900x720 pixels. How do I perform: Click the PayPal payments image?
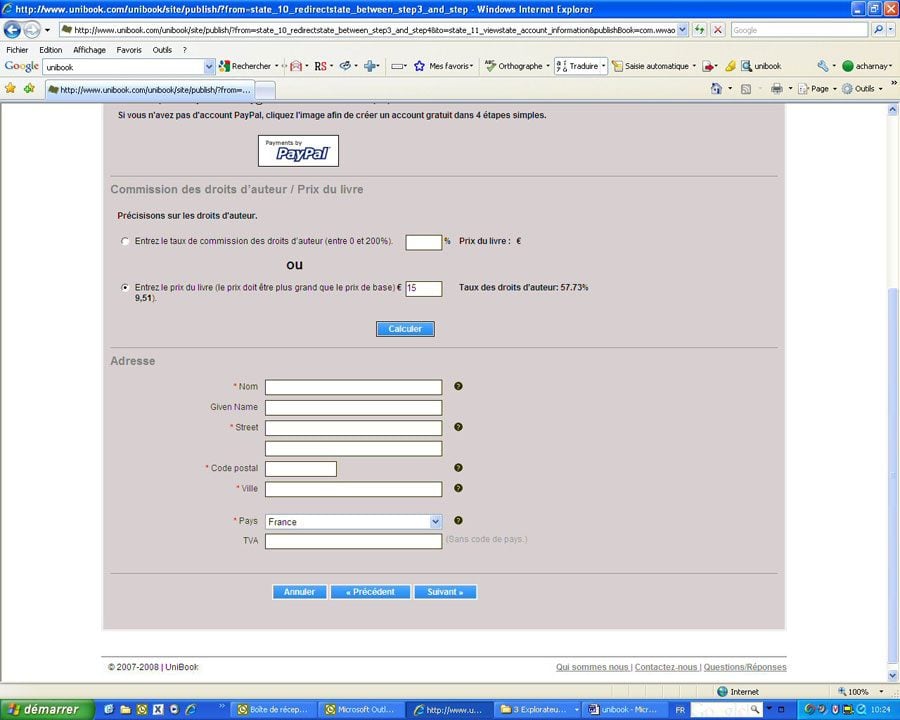coord(298,151)
